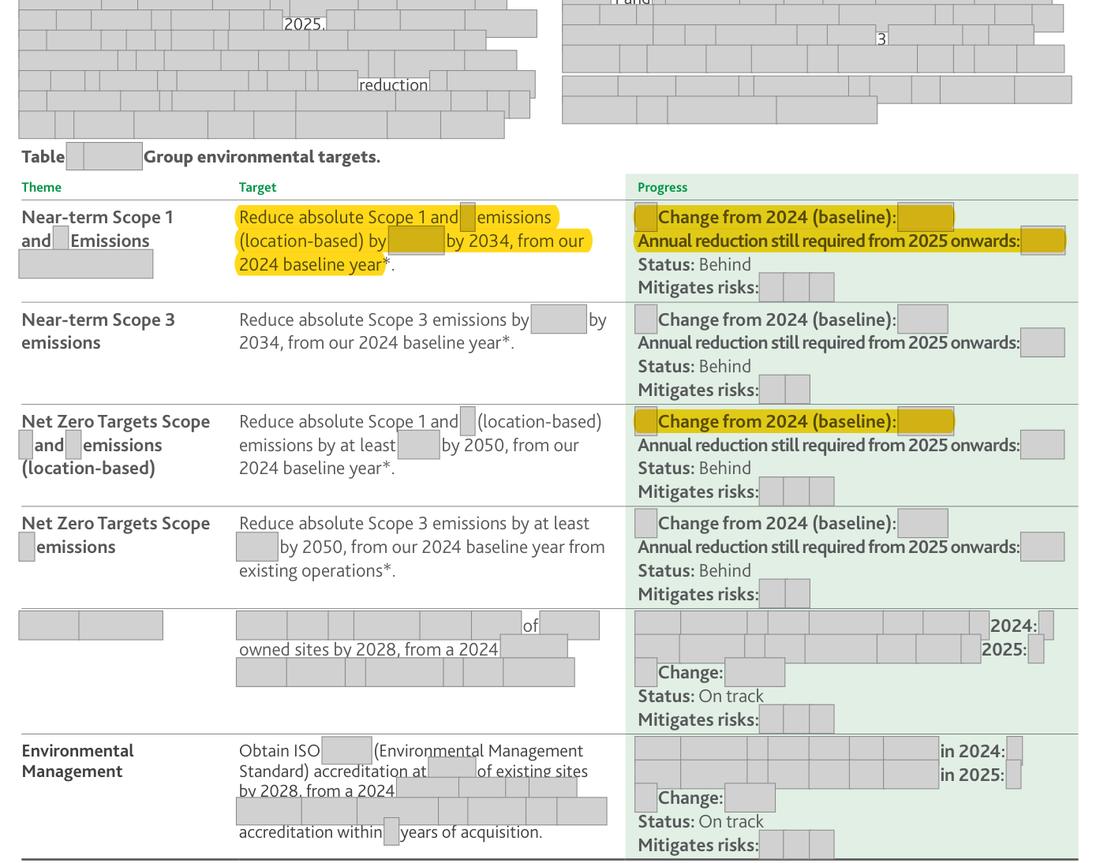Click 'in 2024:' in the Environmental Management progress

click(x=972, y=751)
